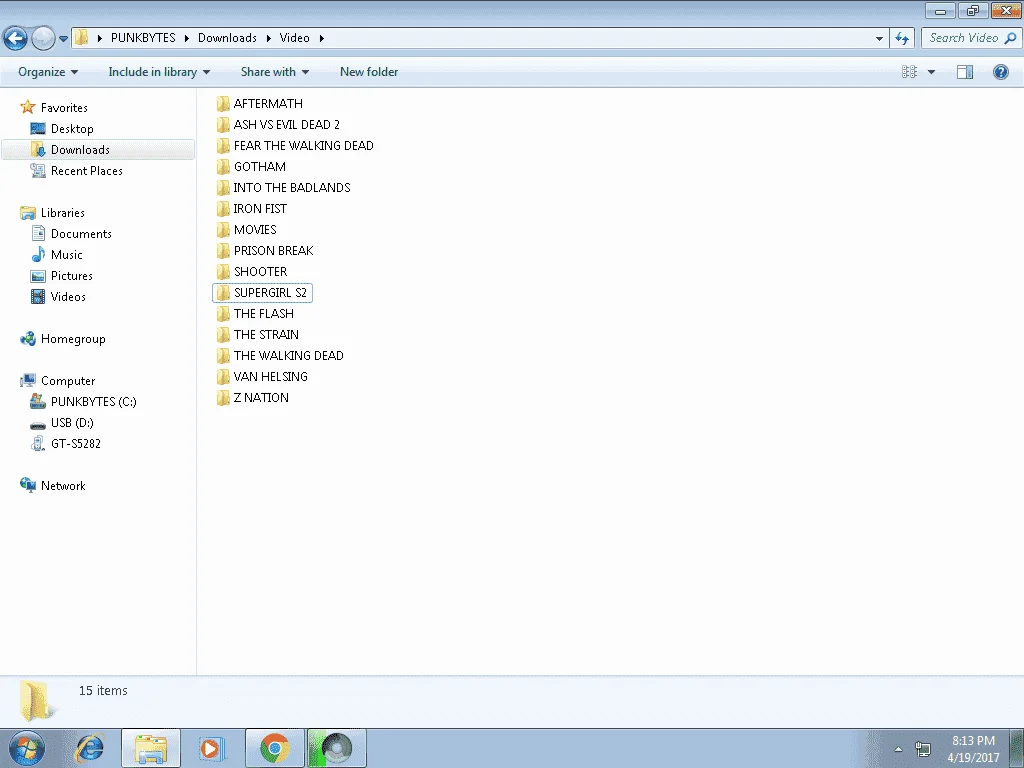Click the Refresh button beside address bar

pos(902,38)
